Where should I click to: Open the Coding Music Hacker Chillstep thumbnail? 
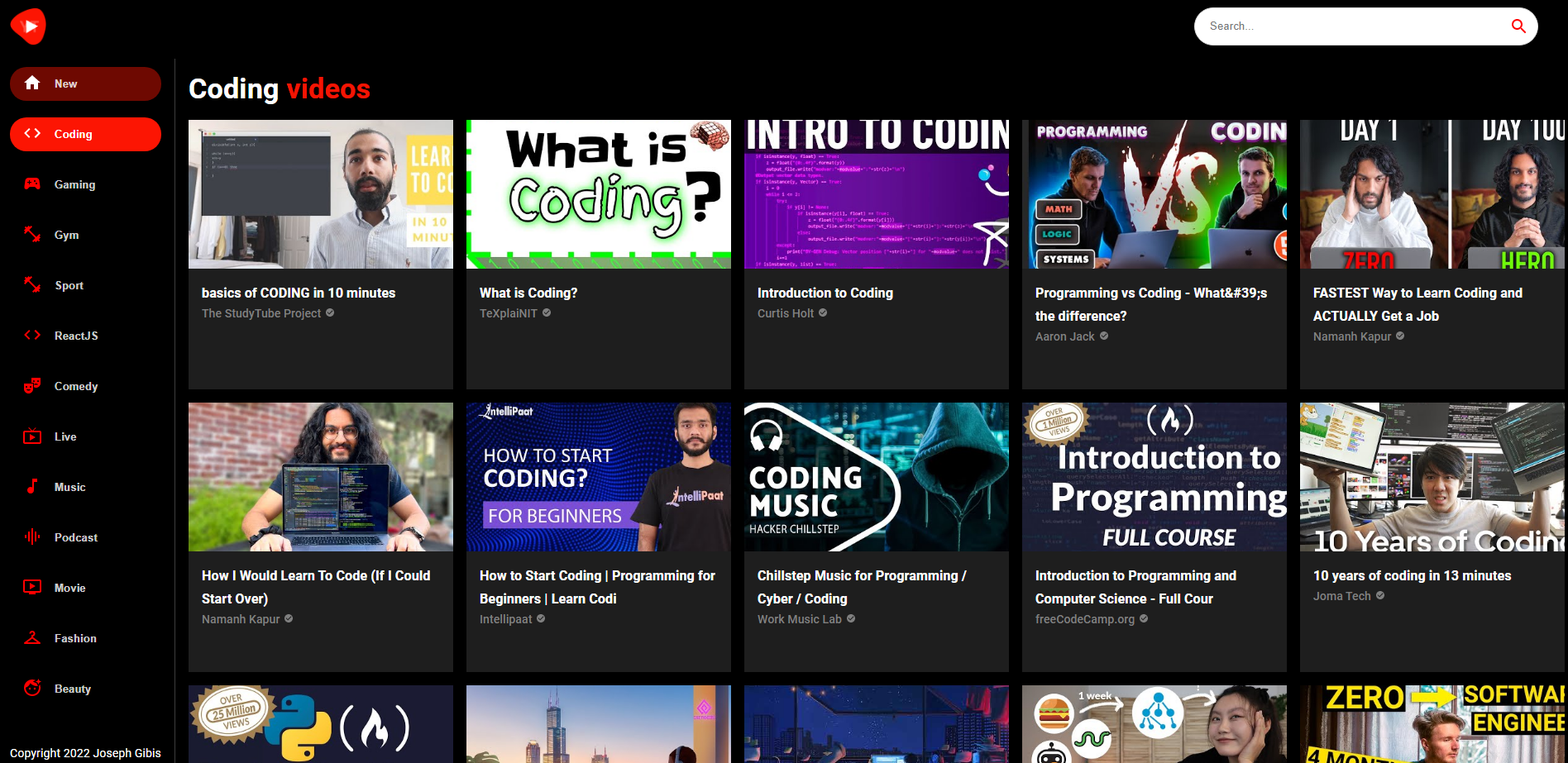pos(877,477)
